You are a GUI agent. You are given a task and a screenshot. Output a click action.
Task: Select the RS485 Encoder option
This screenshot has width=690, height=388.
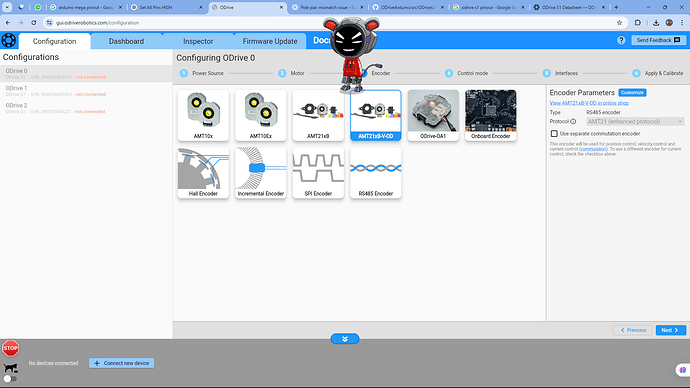[376, 173]
